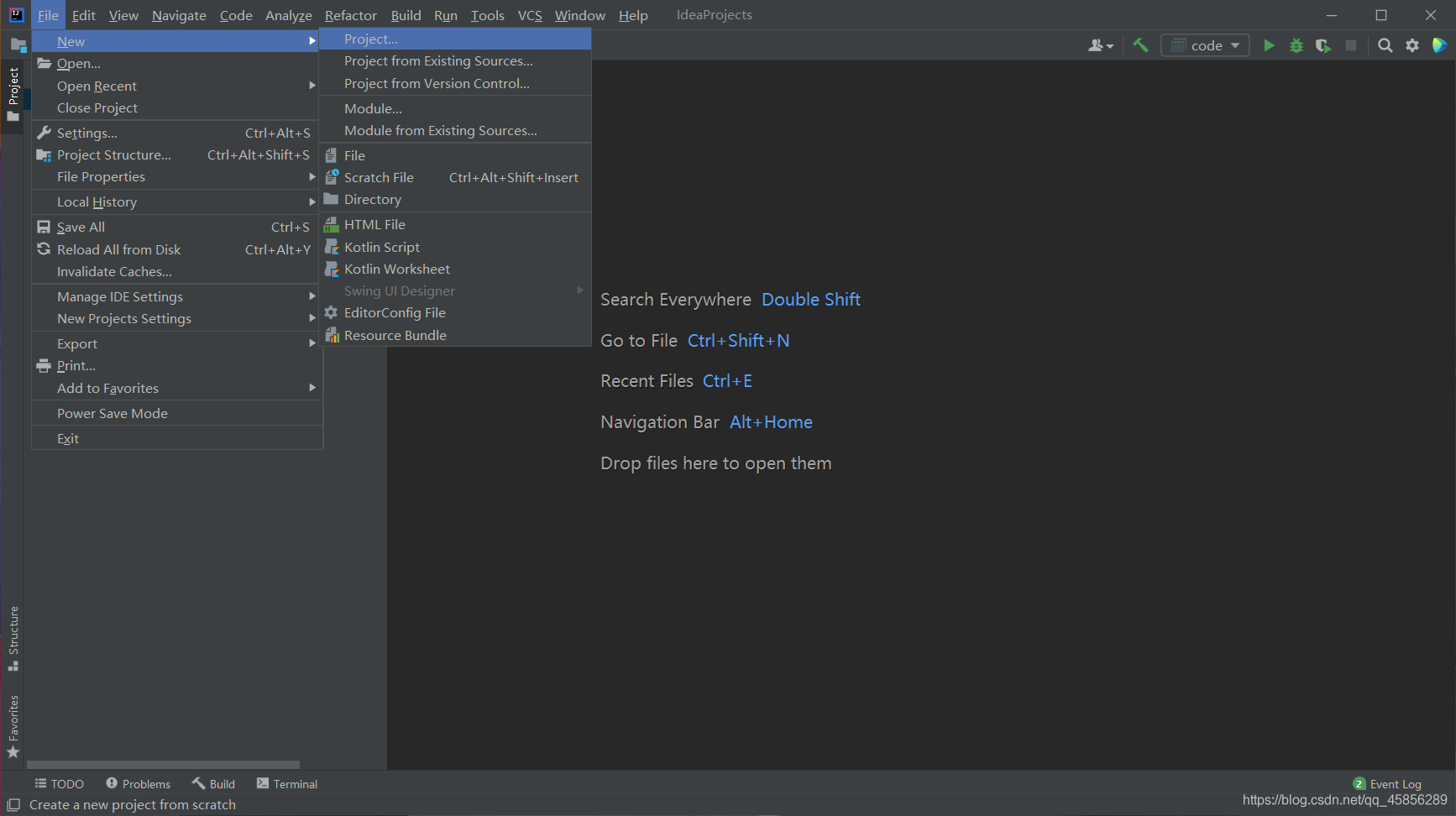The width and height of the screenshot is (1456, 816).
Task: Select Invalidate Caches... menu entry
Action: coord(175,271)
